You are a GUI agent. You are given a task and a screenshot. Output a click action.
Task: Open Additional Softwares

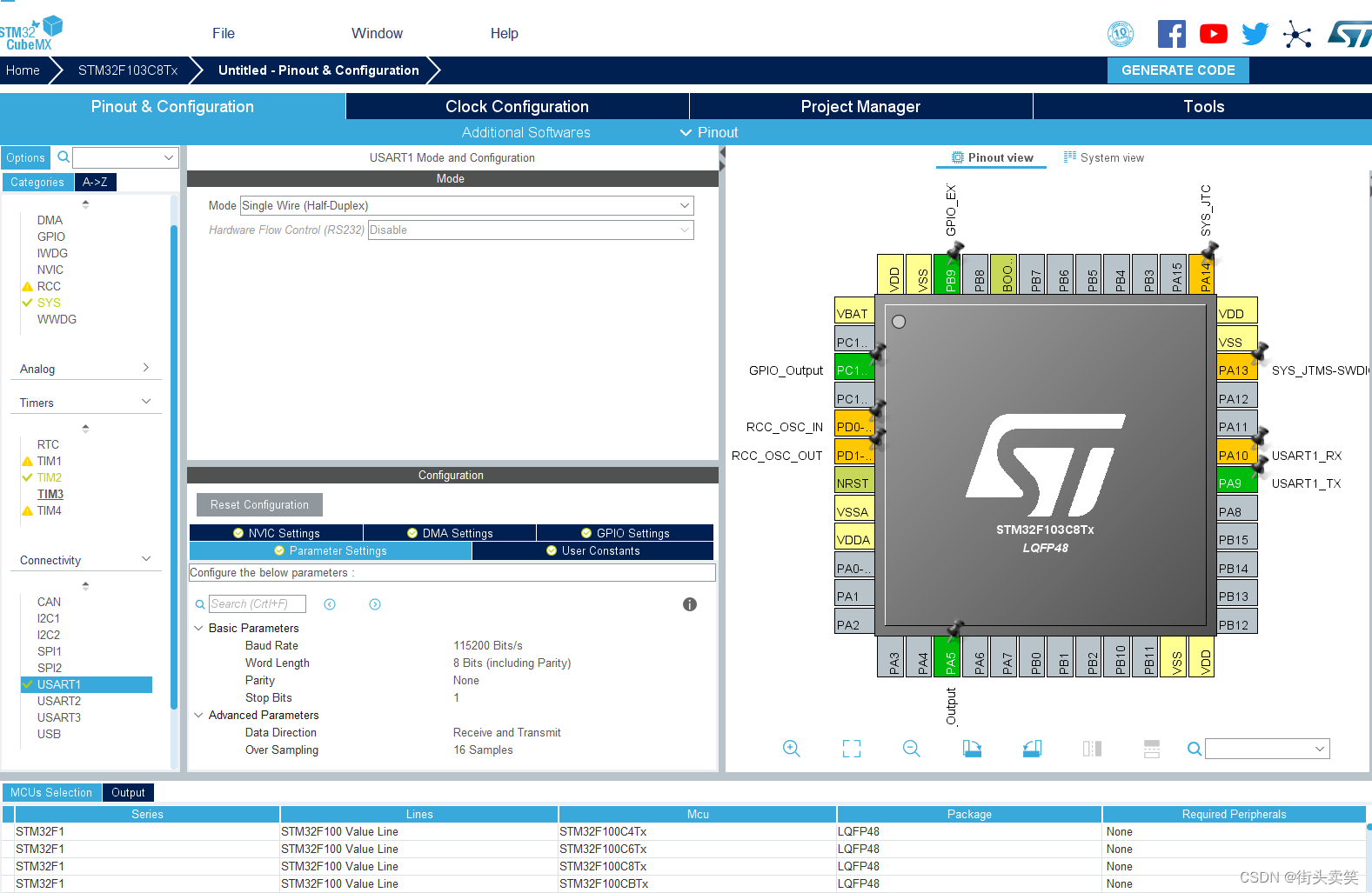(x=525, y=132)
